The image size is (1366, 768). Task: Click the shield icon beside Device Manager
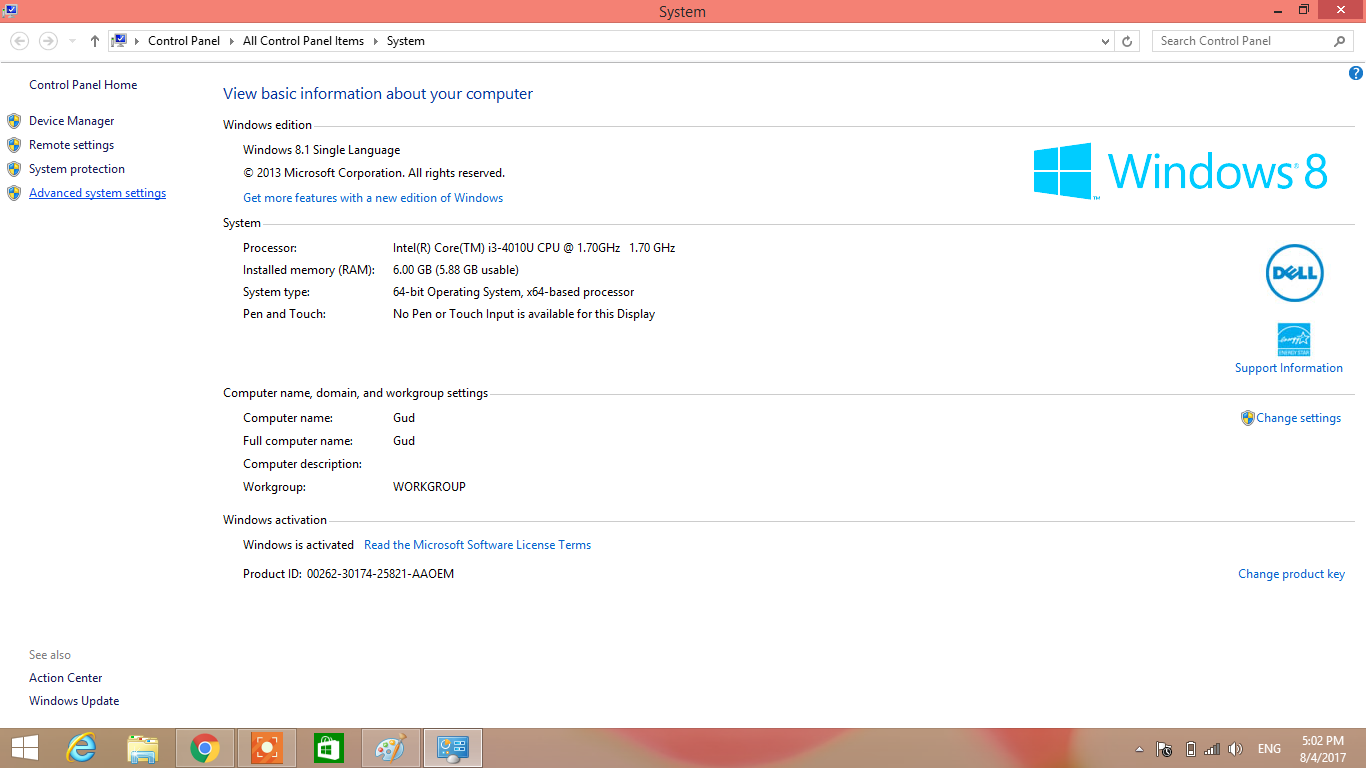click(x=14, y=121)
